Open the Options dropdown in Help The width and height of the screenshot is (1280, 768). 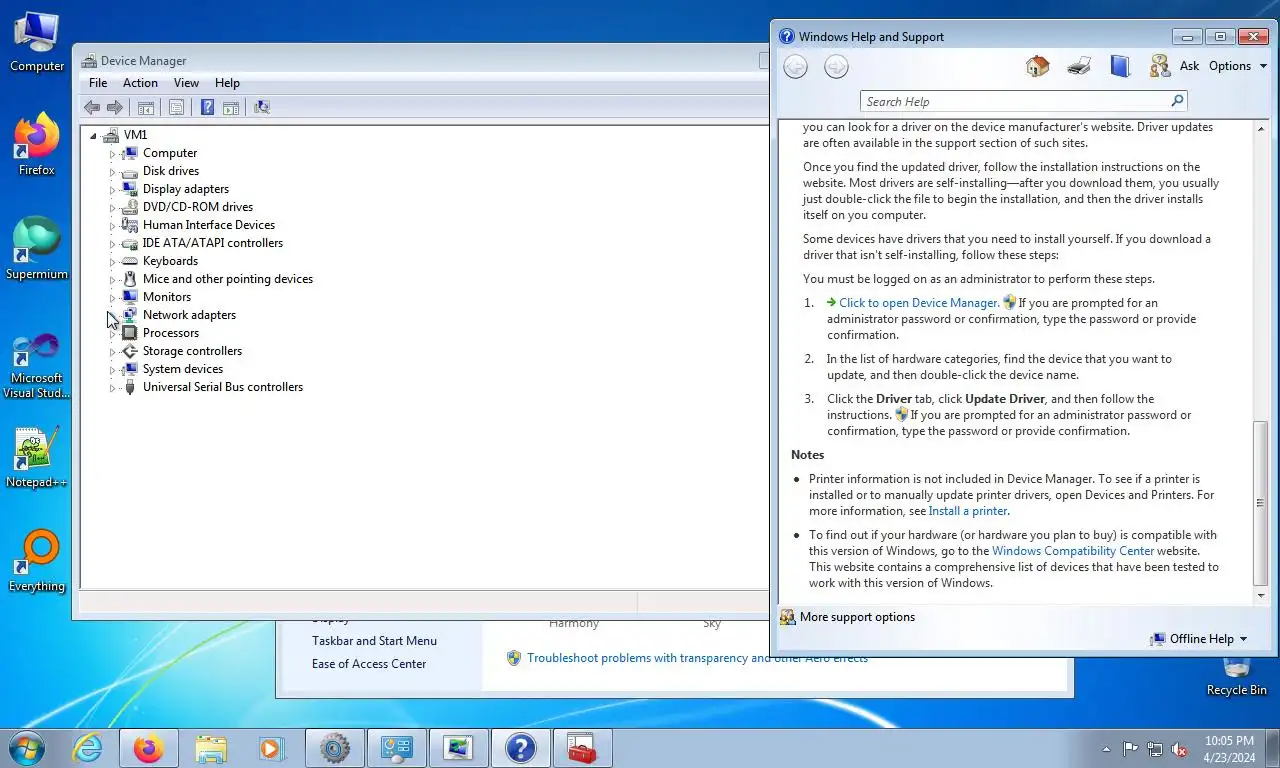[1238, 66]
